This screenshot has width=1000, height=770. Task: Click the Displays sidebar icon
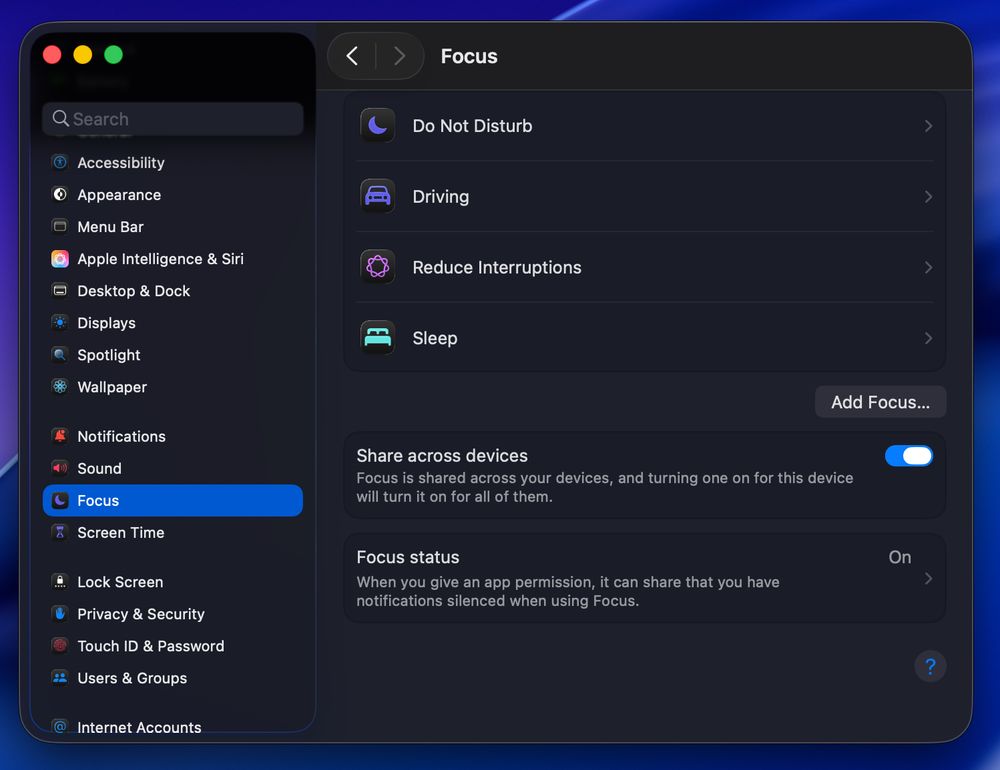coord(60,323)
